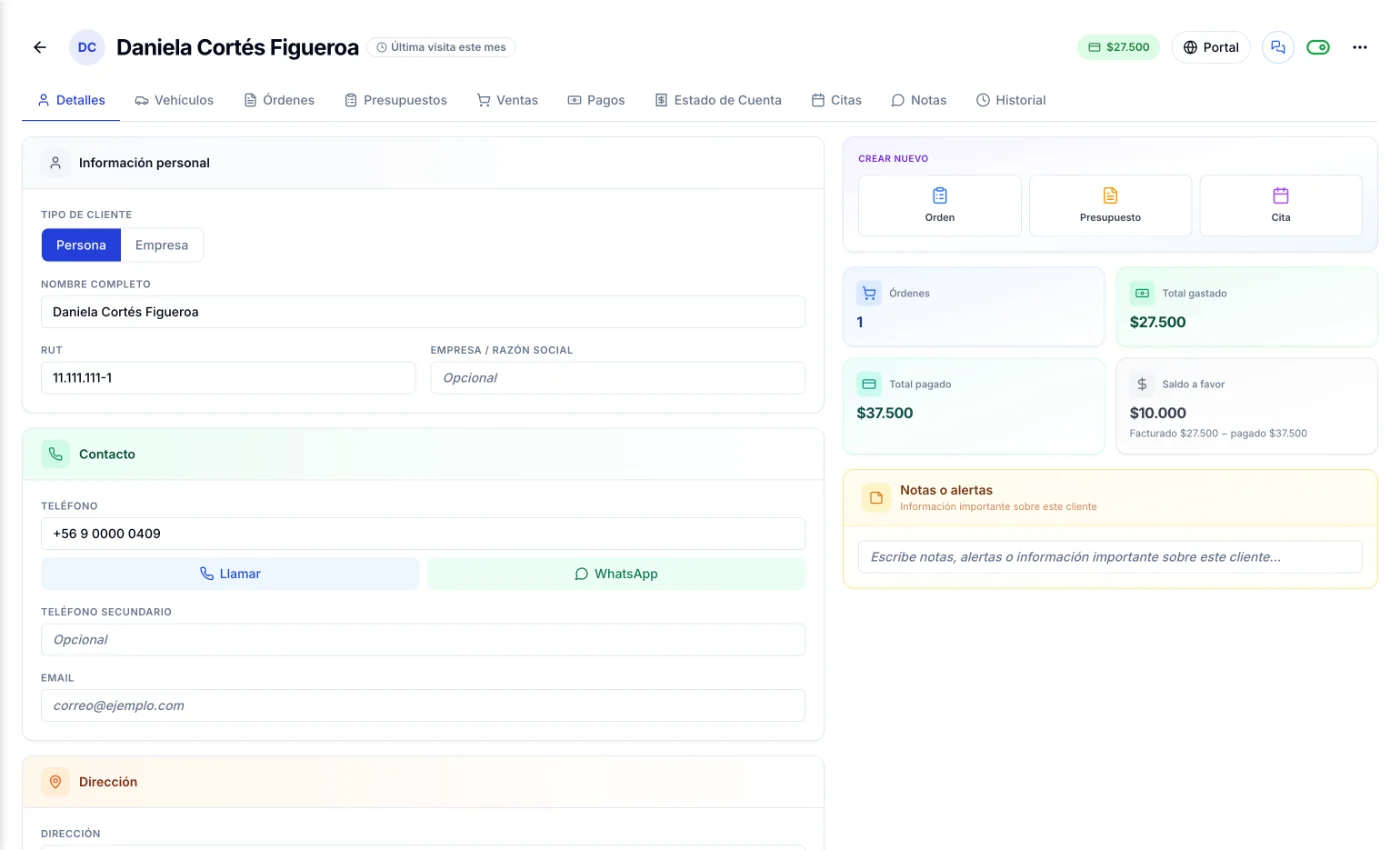Switch to the Vehículos tab
Image resolution: width=1400 pixels, height=850 pixels.
174,100
